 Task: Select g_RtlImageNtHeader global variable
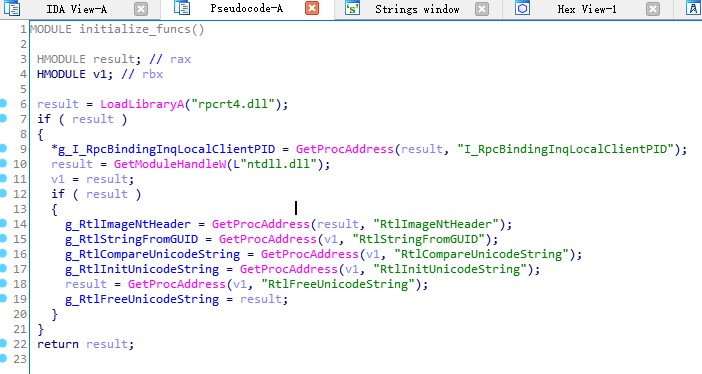tap(128, 224)
